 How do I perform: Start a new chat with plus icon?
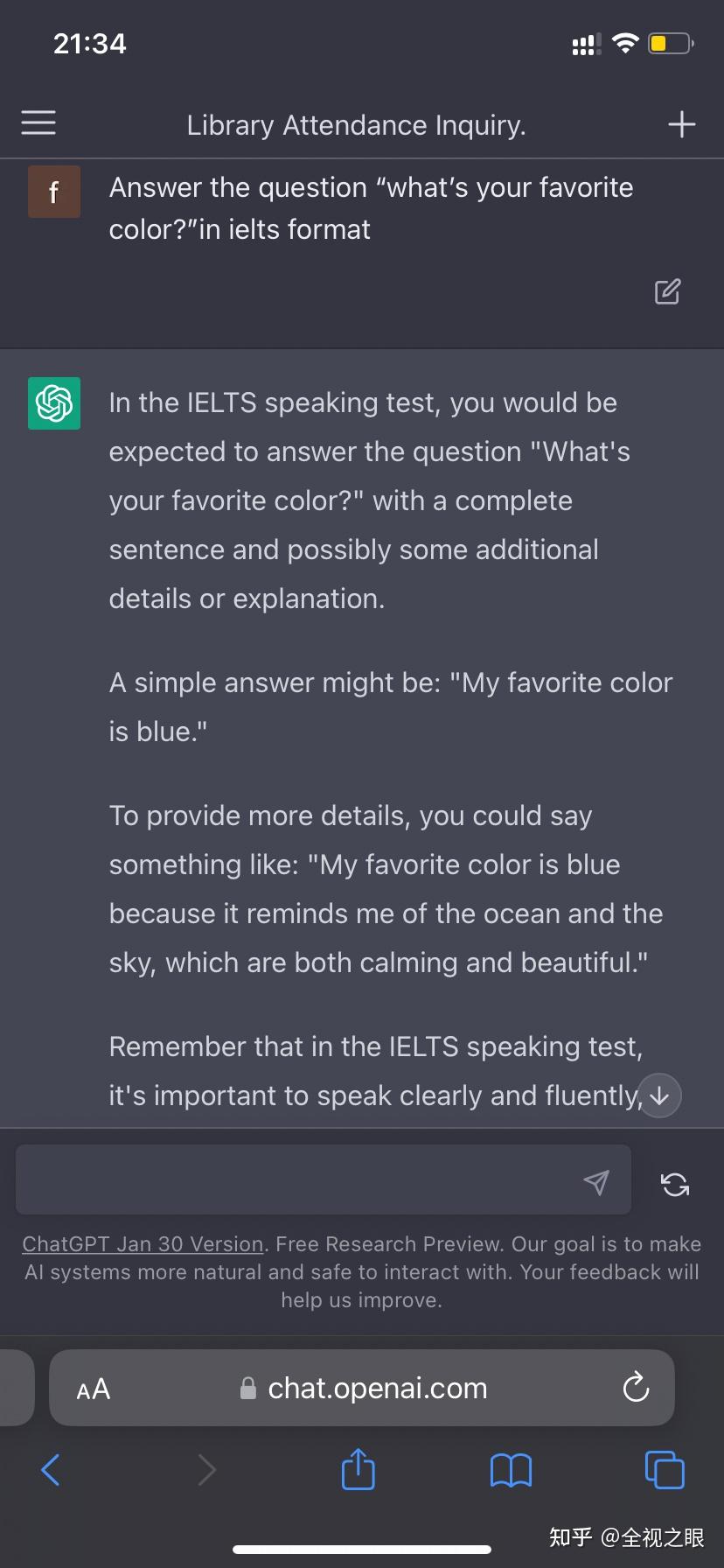click(682, 124)
